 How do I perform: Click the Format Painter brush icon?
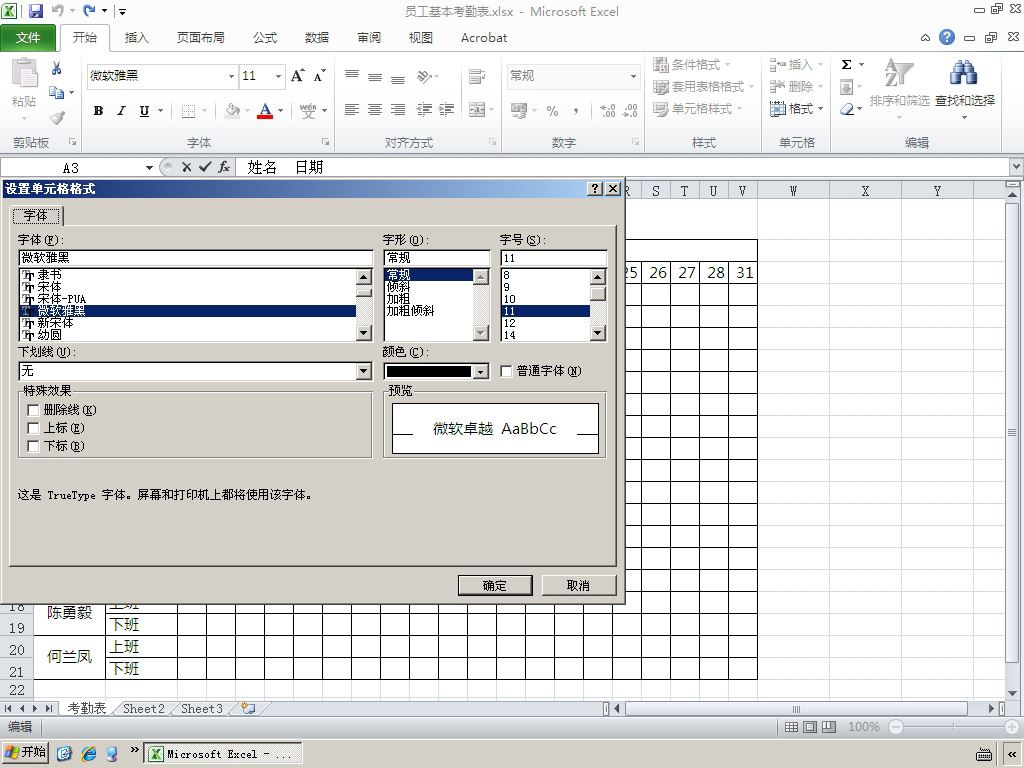[57, 118]
